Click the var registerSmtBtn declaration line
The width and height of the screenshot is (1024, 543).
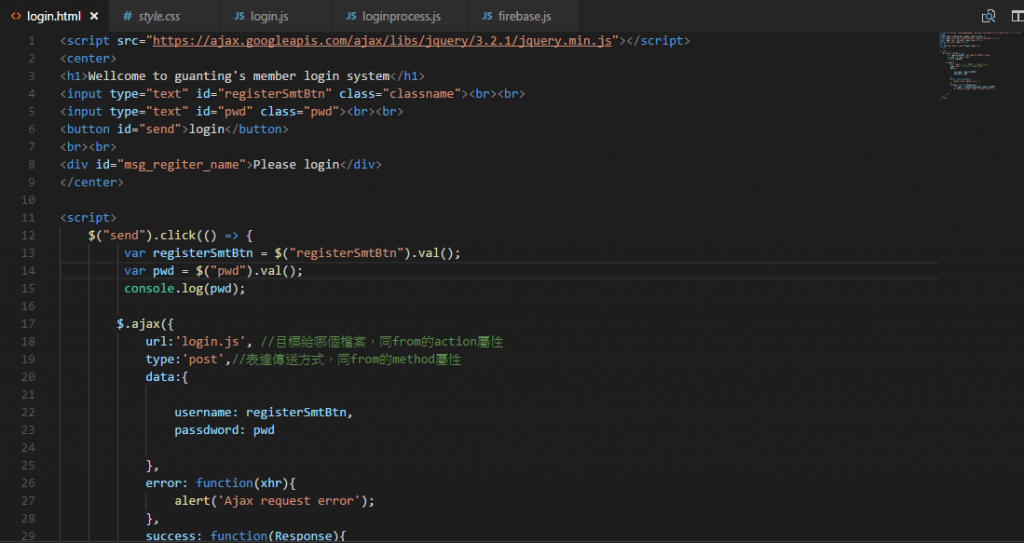(293, 253)
